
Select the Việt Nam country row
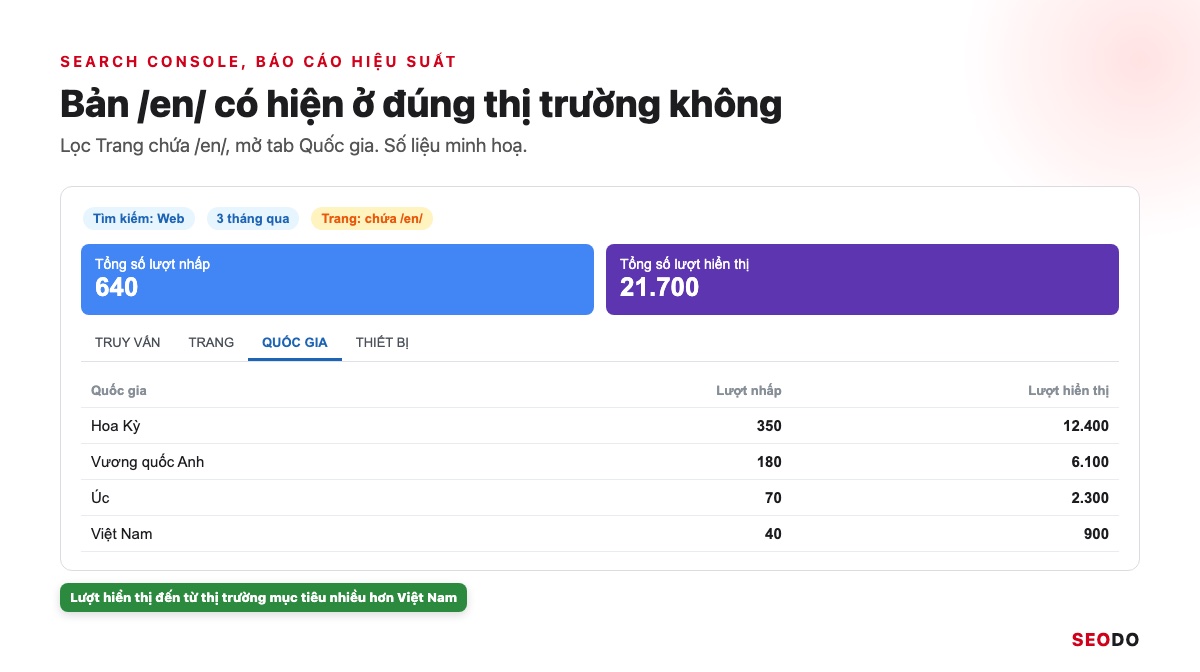(x=600, y=534)
